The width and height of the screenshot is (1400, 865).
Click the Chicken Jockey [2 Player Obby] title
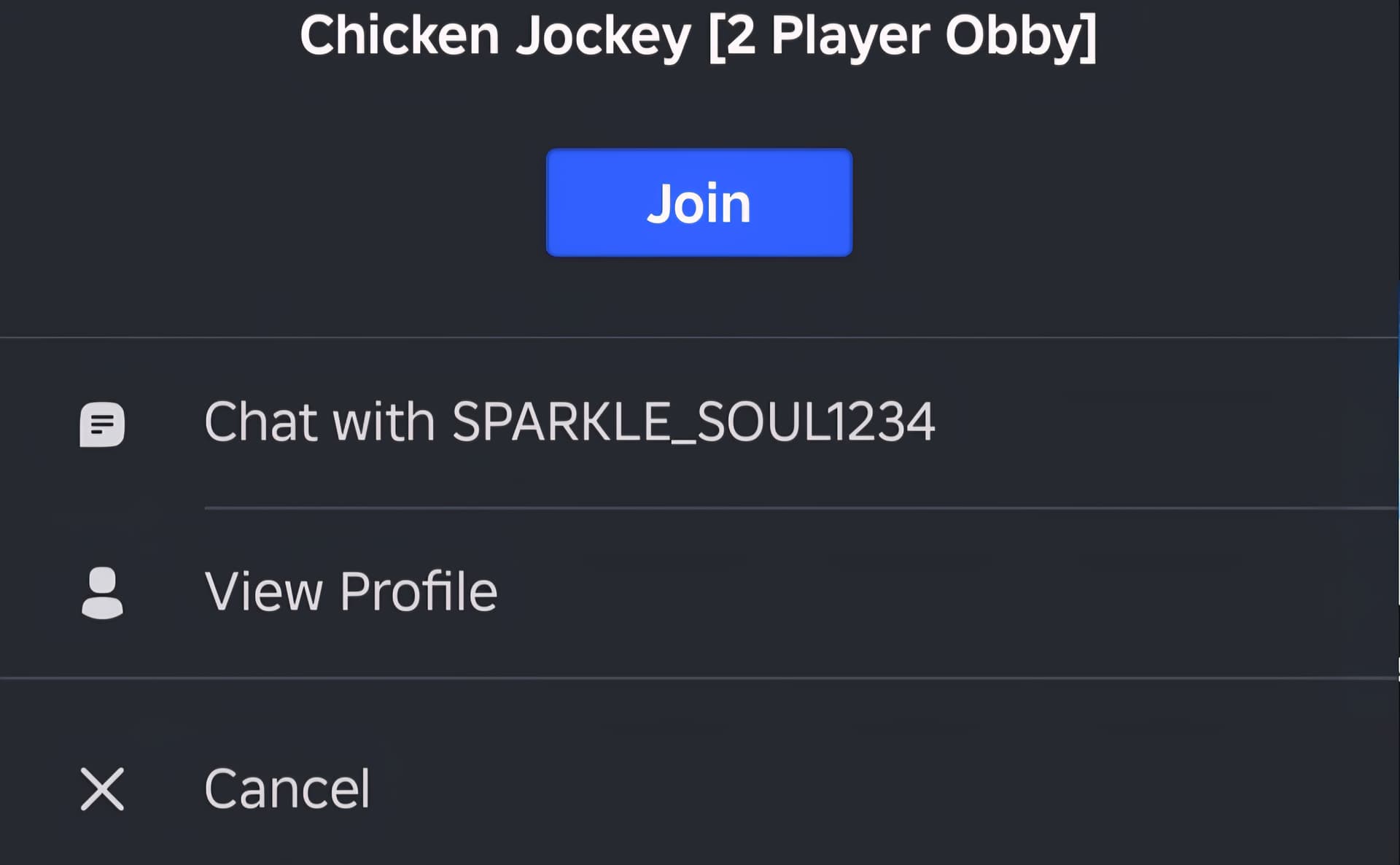(x=698, y=35)
